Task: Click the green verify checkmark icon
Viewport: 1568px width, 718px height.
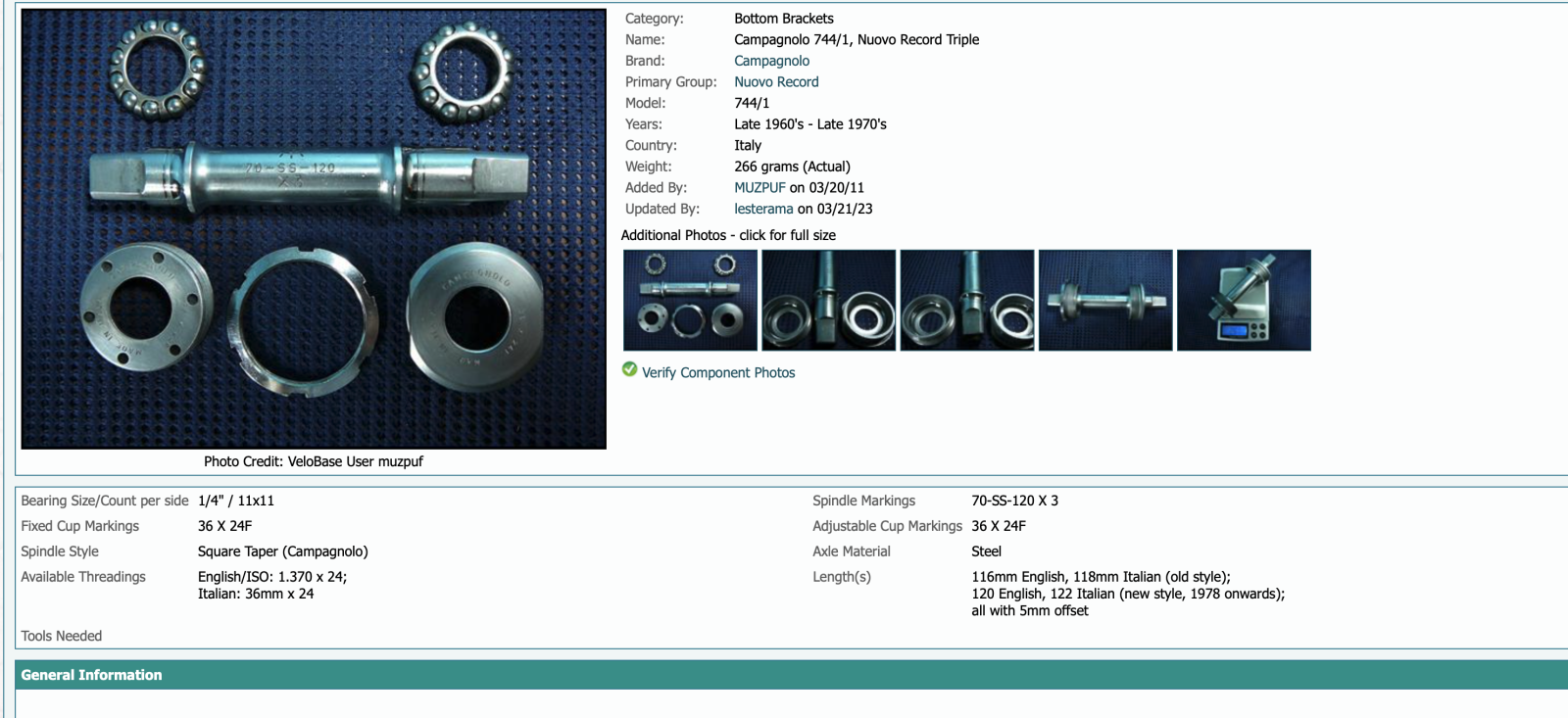Action: pos(629,369)
